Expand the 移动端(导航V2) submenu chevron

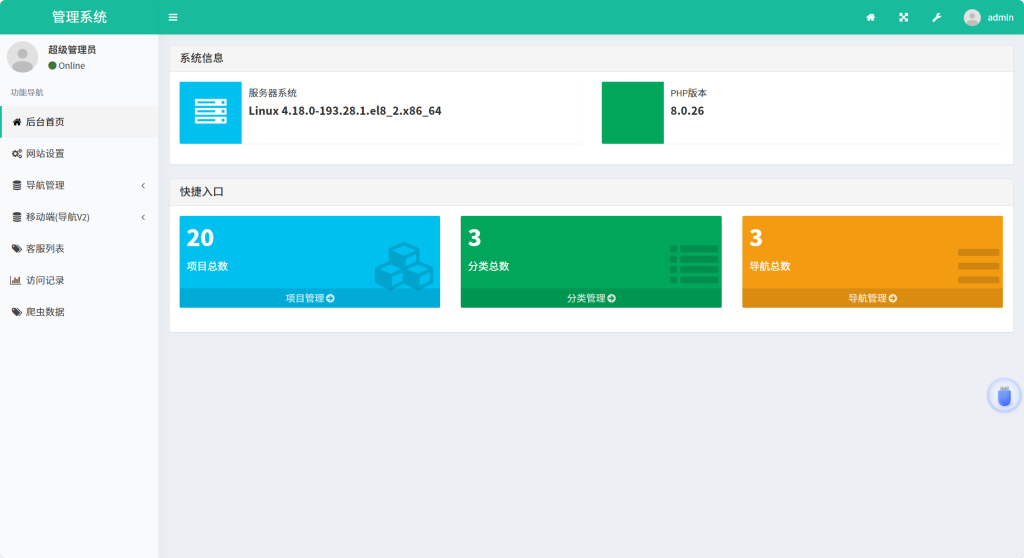(x=143, y=217)
